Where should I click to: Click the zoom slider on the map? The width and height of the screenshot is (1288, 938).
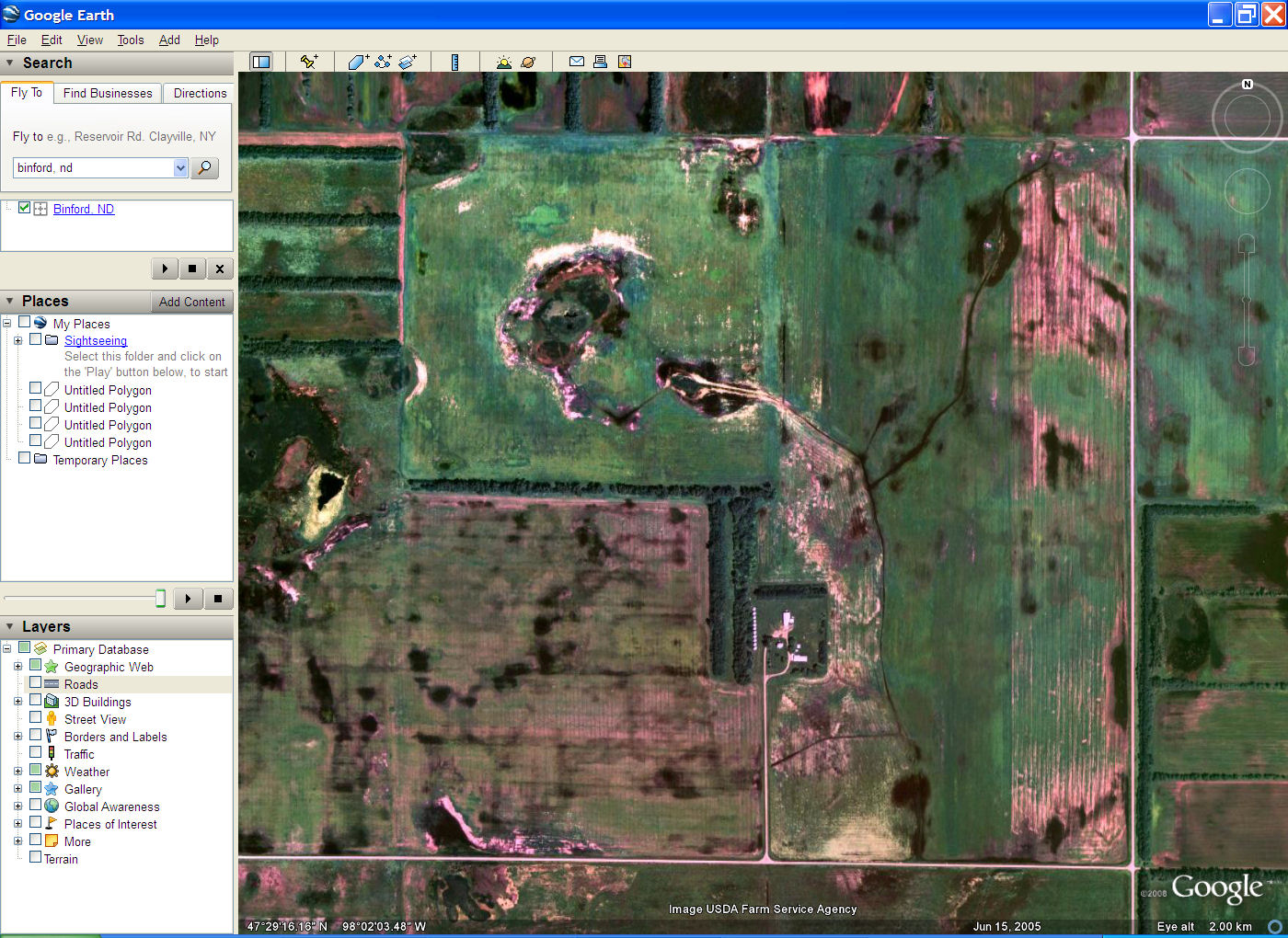tap(1247, 300)
